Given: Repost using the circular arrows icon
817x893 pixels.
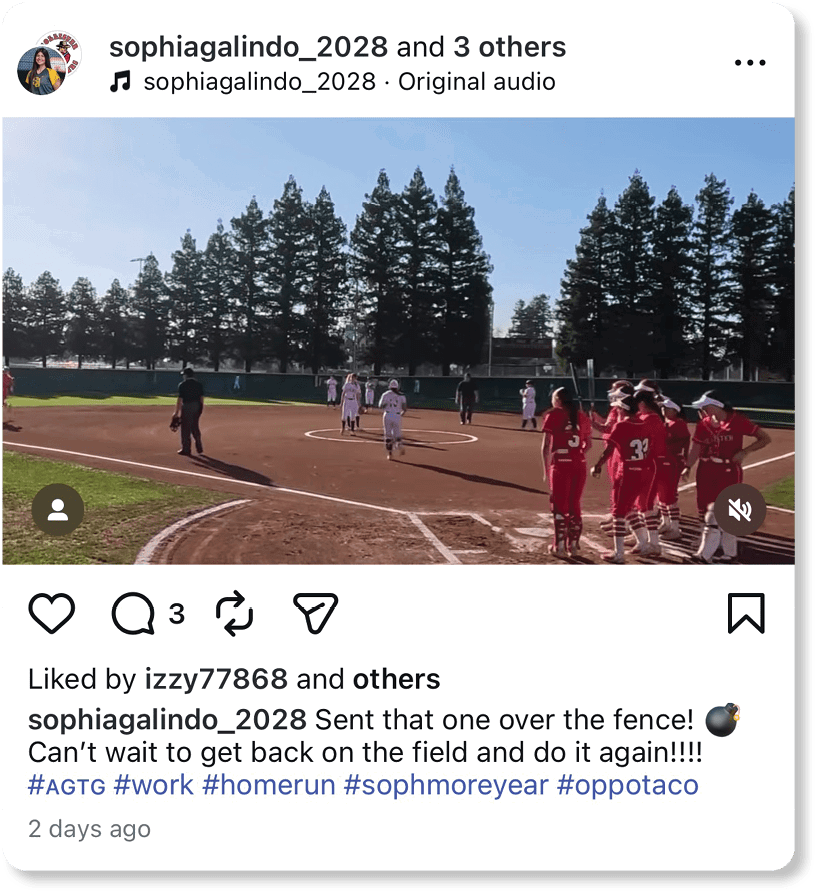Looking at the screenshot, I should click(234, 613).
